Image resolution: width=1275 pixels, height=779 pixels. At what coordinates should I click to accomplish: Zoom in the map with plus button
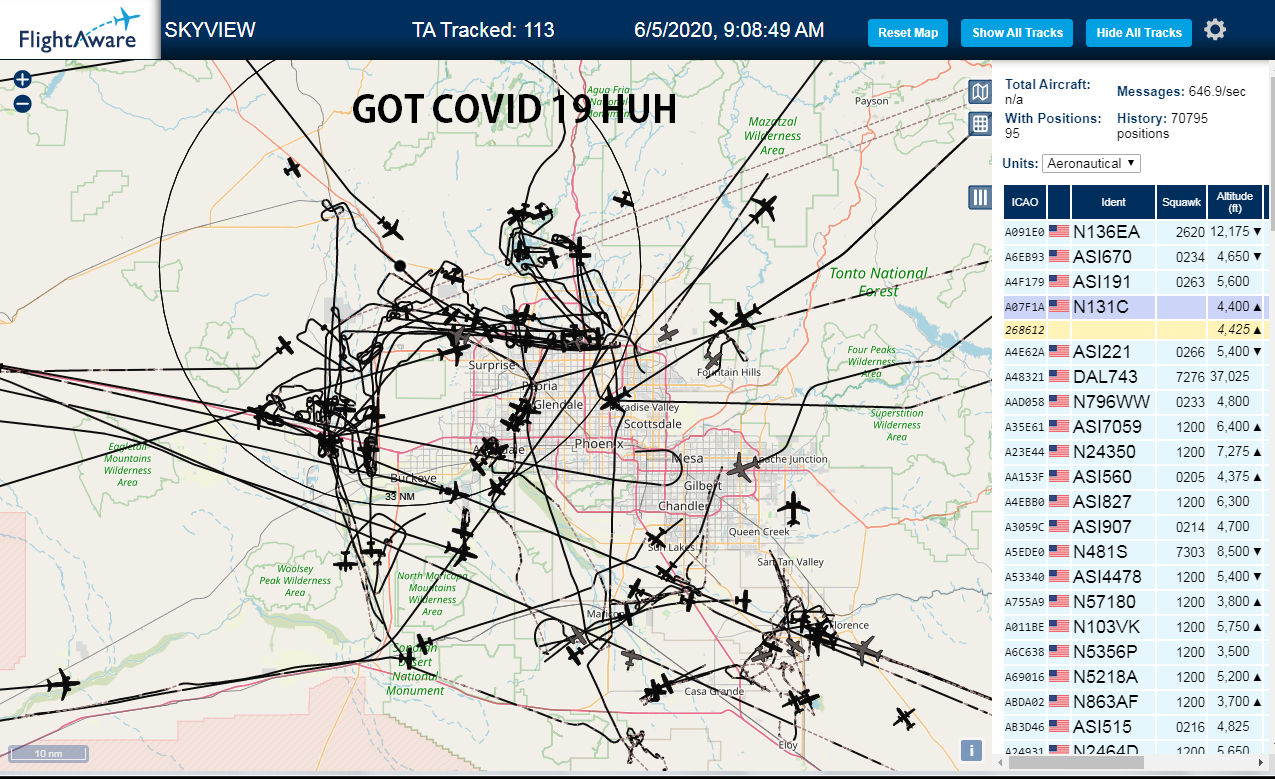pyautogui.click(x=22, y=79)
